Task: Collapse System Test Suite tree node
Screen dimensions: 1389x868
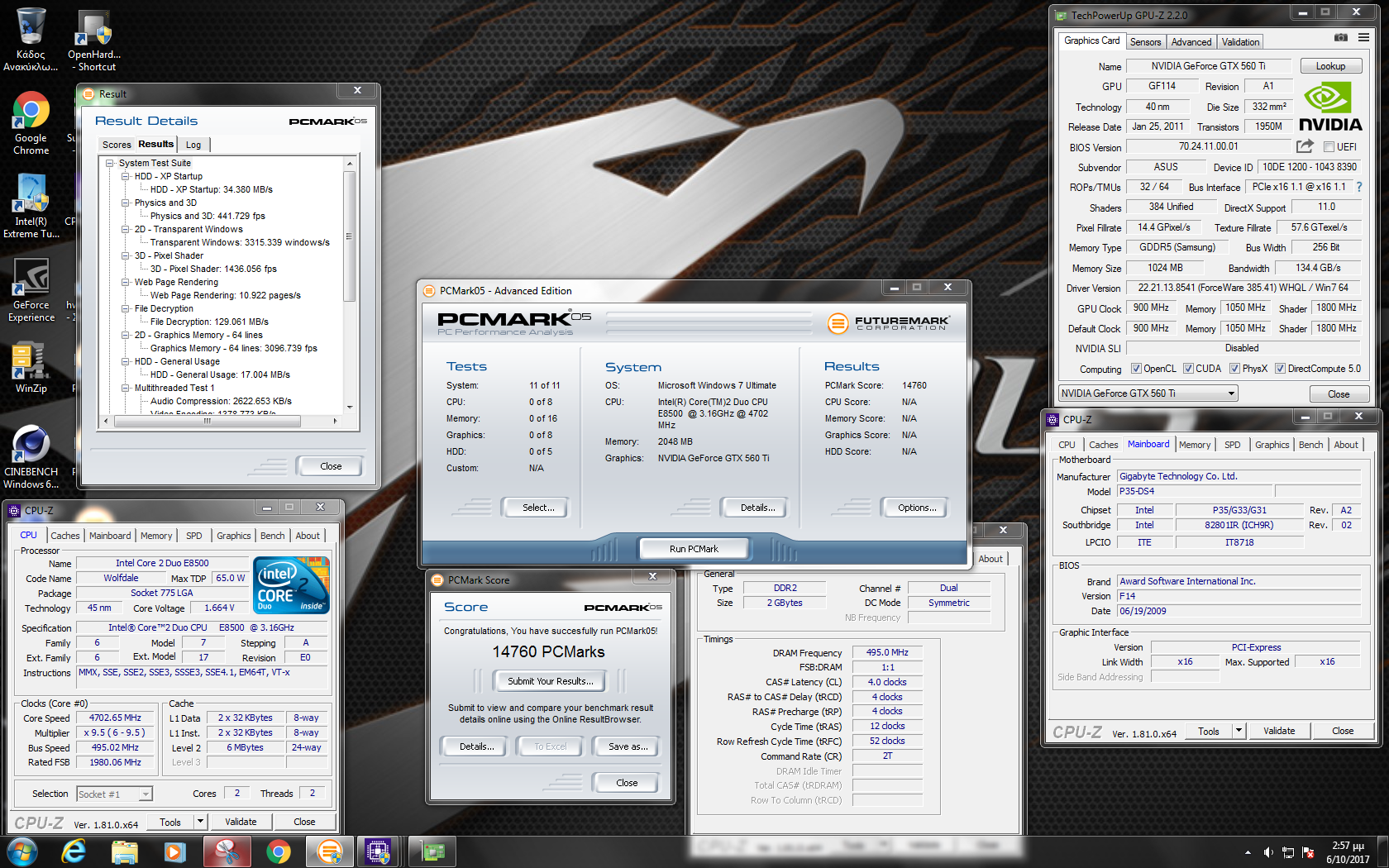Action: click(x=110, y=163)
